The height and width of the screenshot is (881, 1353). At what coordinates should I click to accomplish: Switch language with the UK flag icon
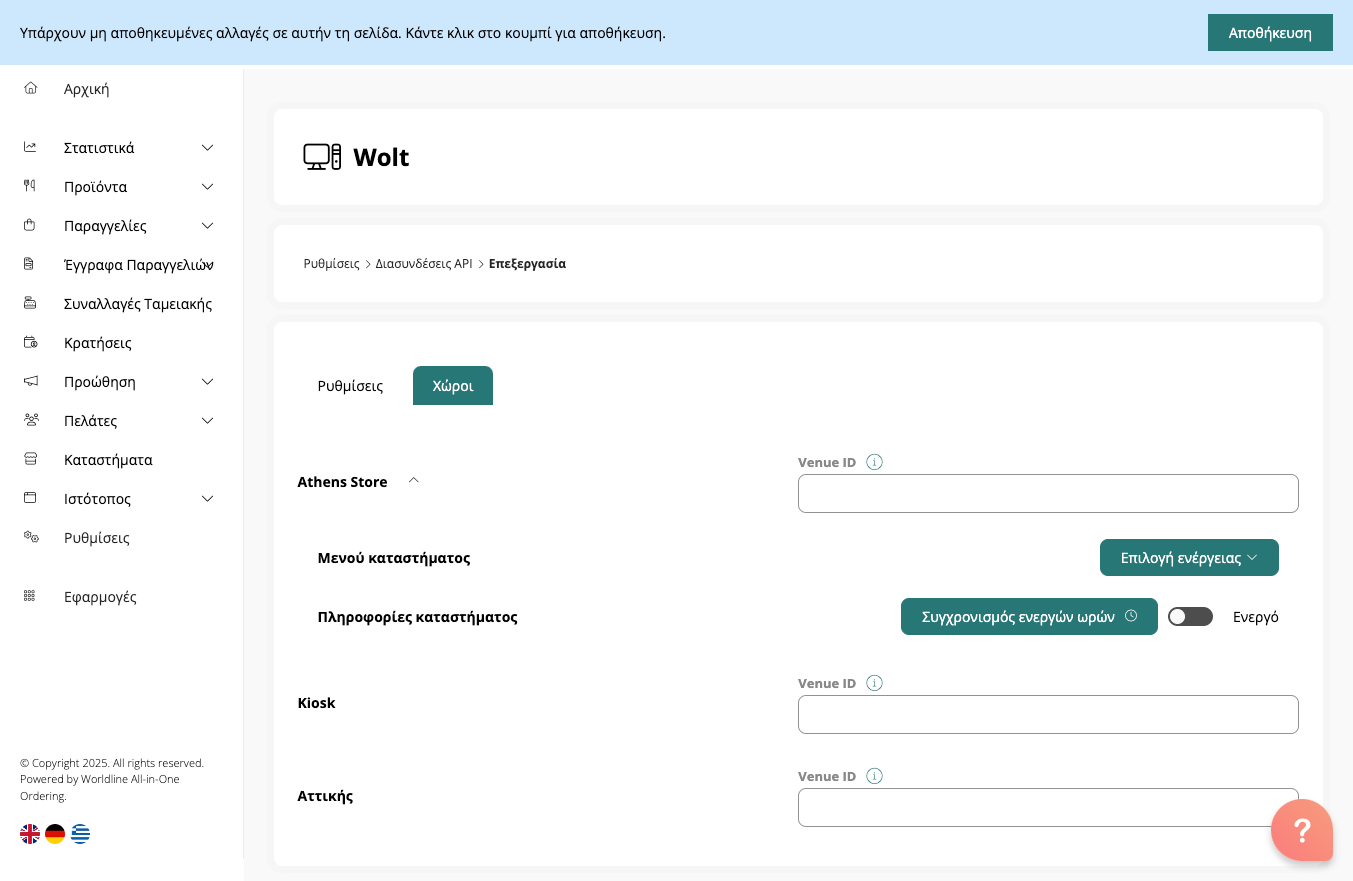[30, 834]
